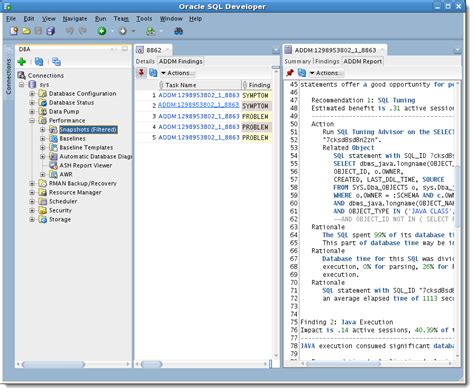Select the ADDM Report tab
This screenshot has width=474, height=392.
pos(362,61)
